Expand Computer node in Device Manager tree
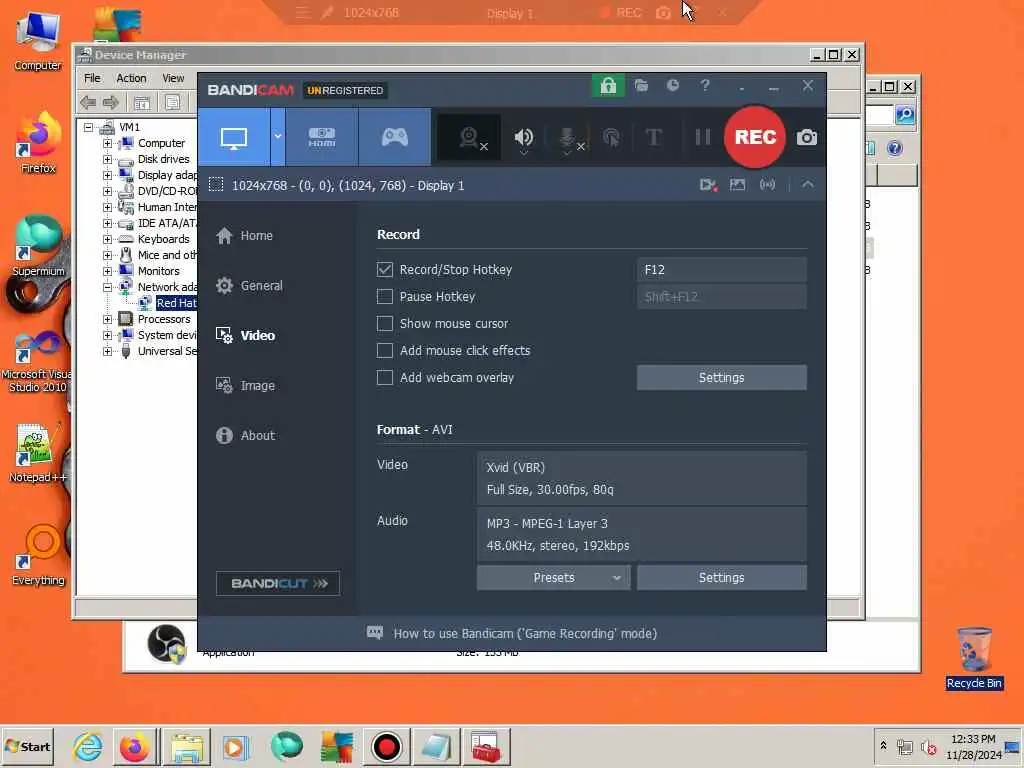Screen dimensions: 1024x768 (x=108, y=143)
